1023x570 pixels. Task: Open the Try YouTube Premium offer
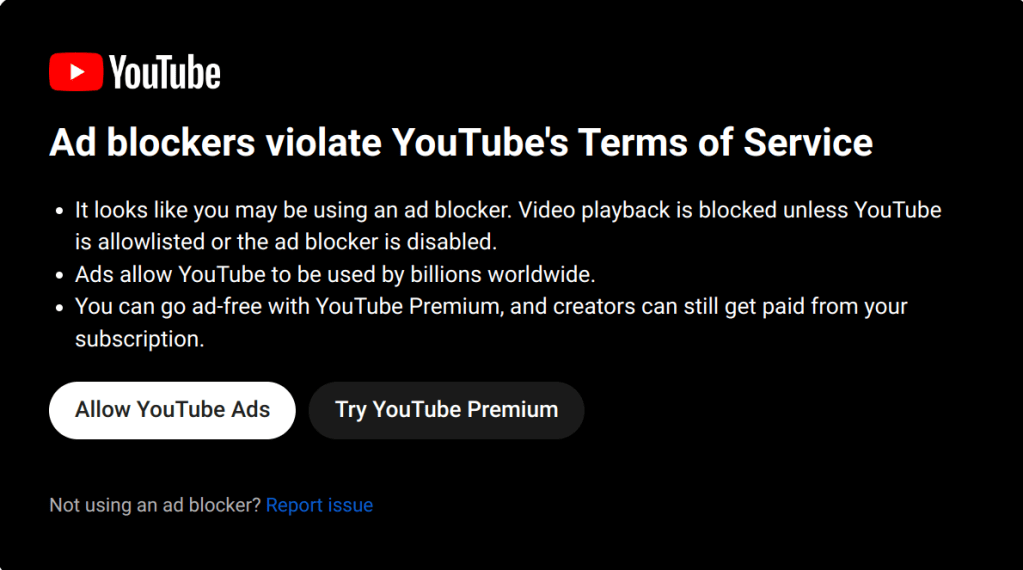(446, 410)
